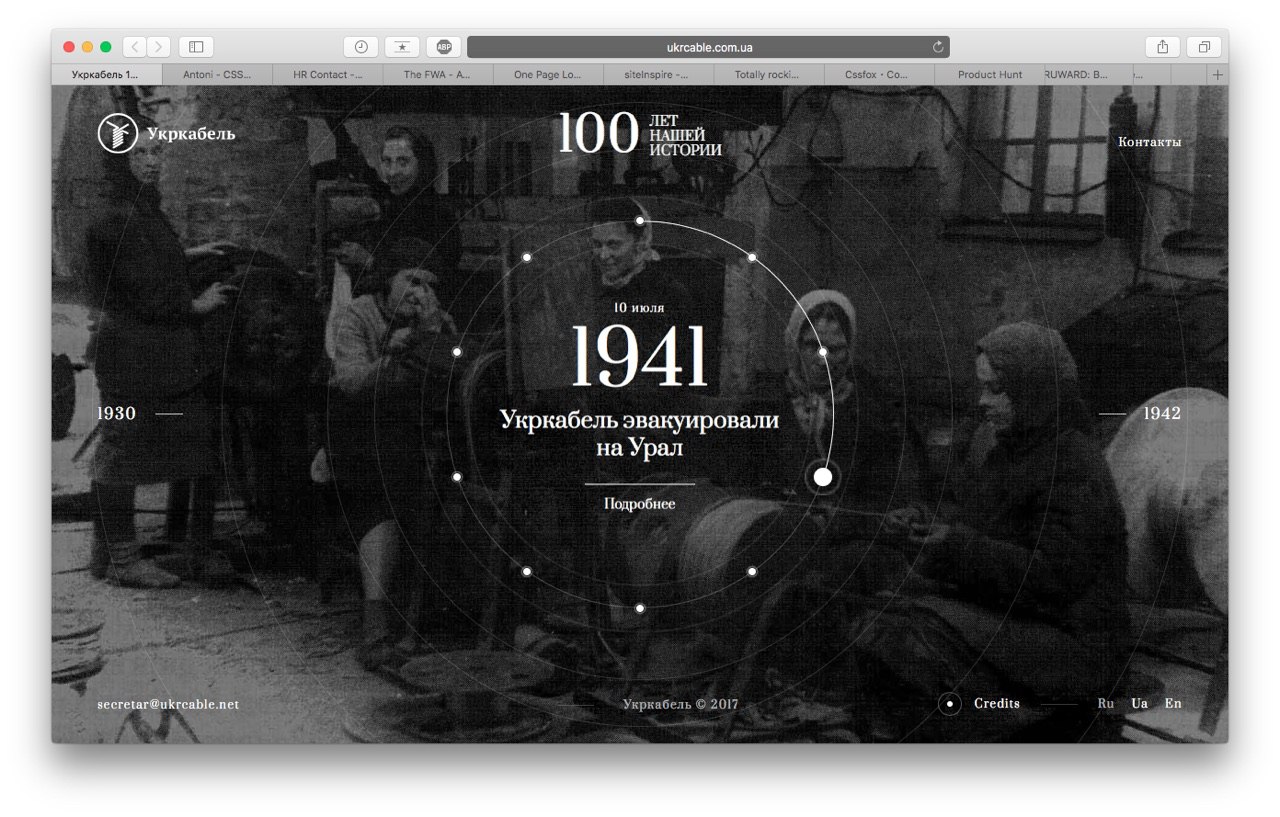
Task: Open Safari sidebar panel button
Action: click(196, 47)
